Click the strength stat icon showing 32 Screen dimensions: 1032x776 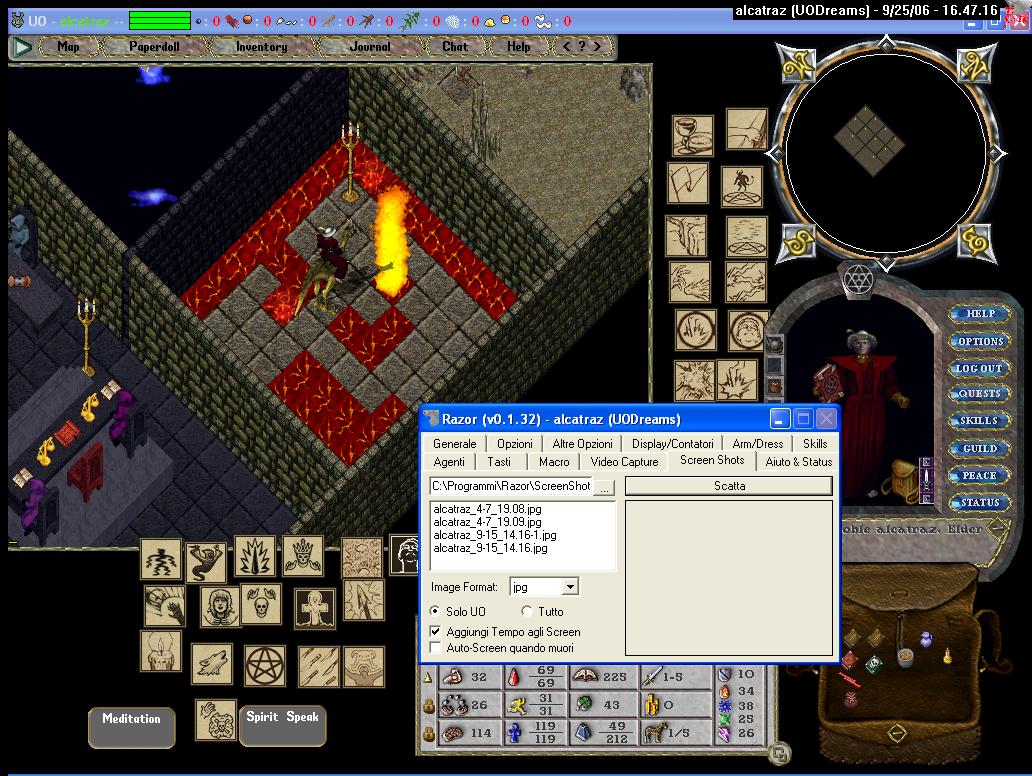[x=452, y=677]
